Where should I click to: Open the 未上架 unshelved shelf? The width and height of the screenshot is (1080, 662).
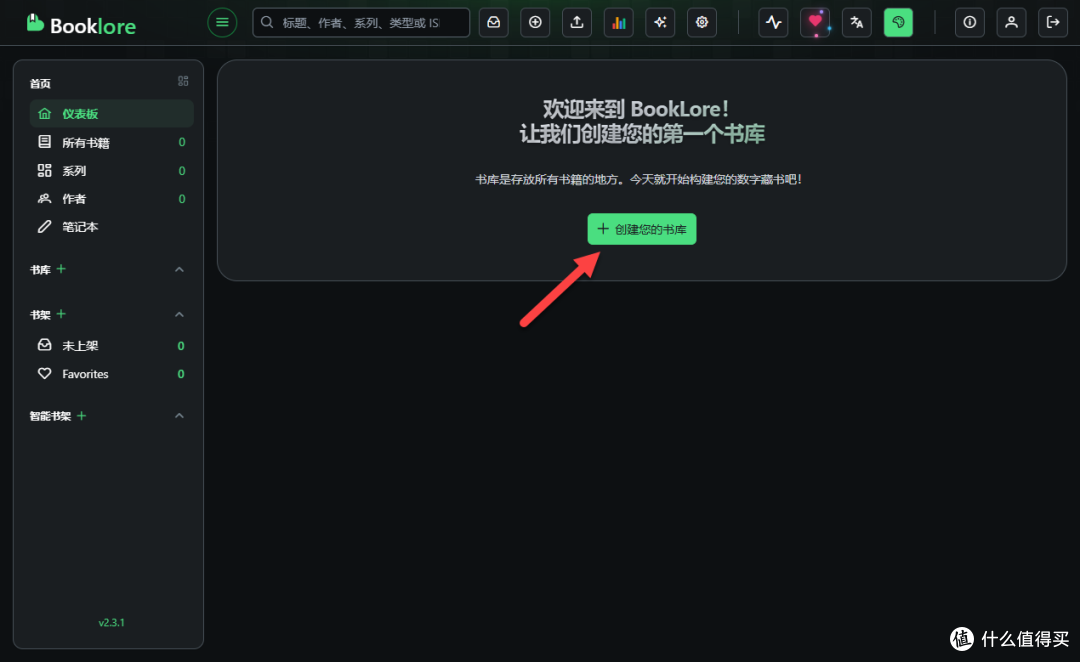112,345
